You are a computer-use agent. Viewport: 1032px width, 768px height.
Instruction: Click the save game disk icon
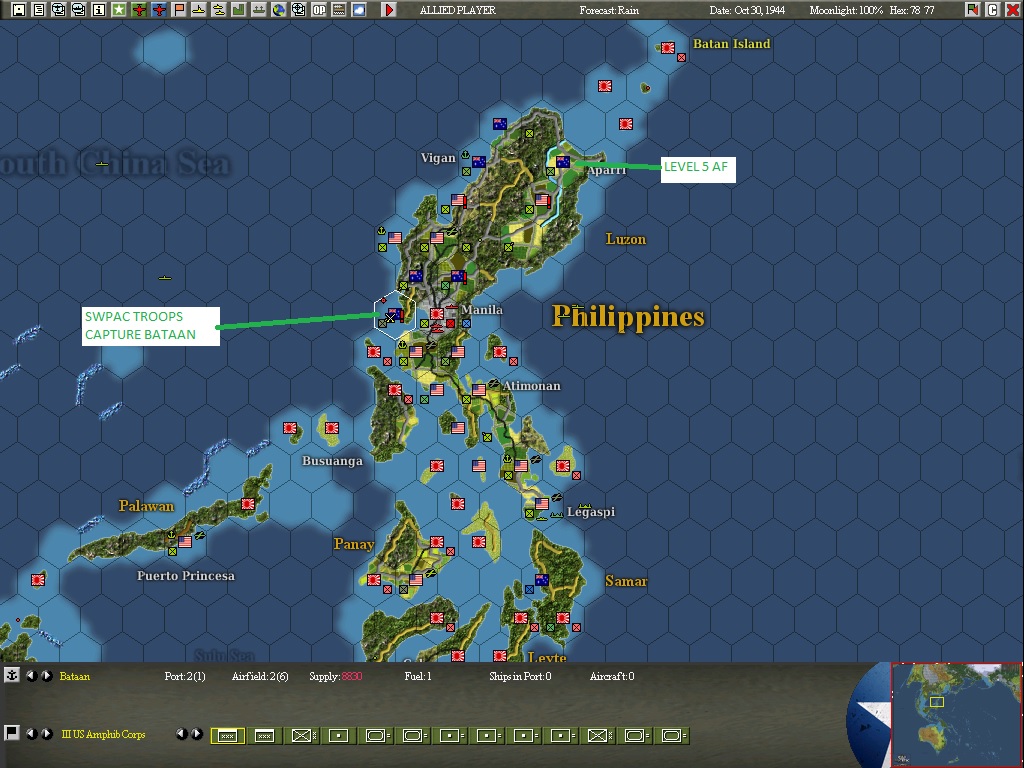[18, 10]
